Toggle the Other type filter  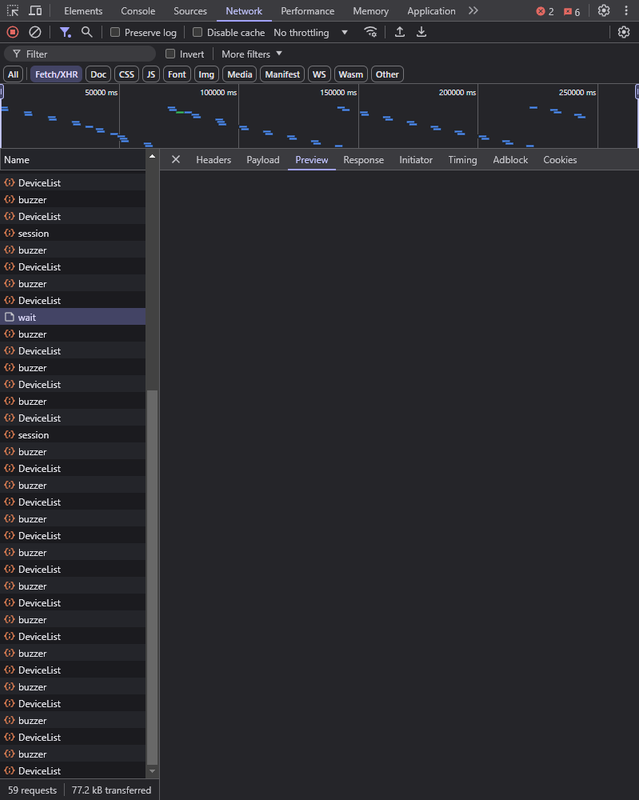point(387,74)
